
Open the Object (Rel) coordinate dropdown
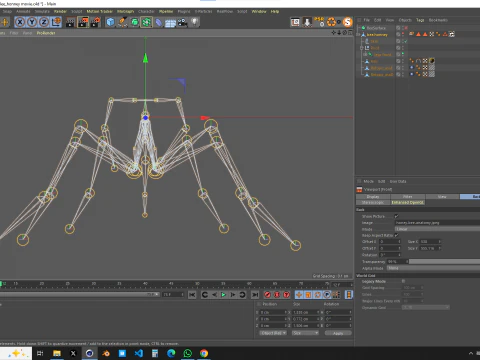click(273, 333)
